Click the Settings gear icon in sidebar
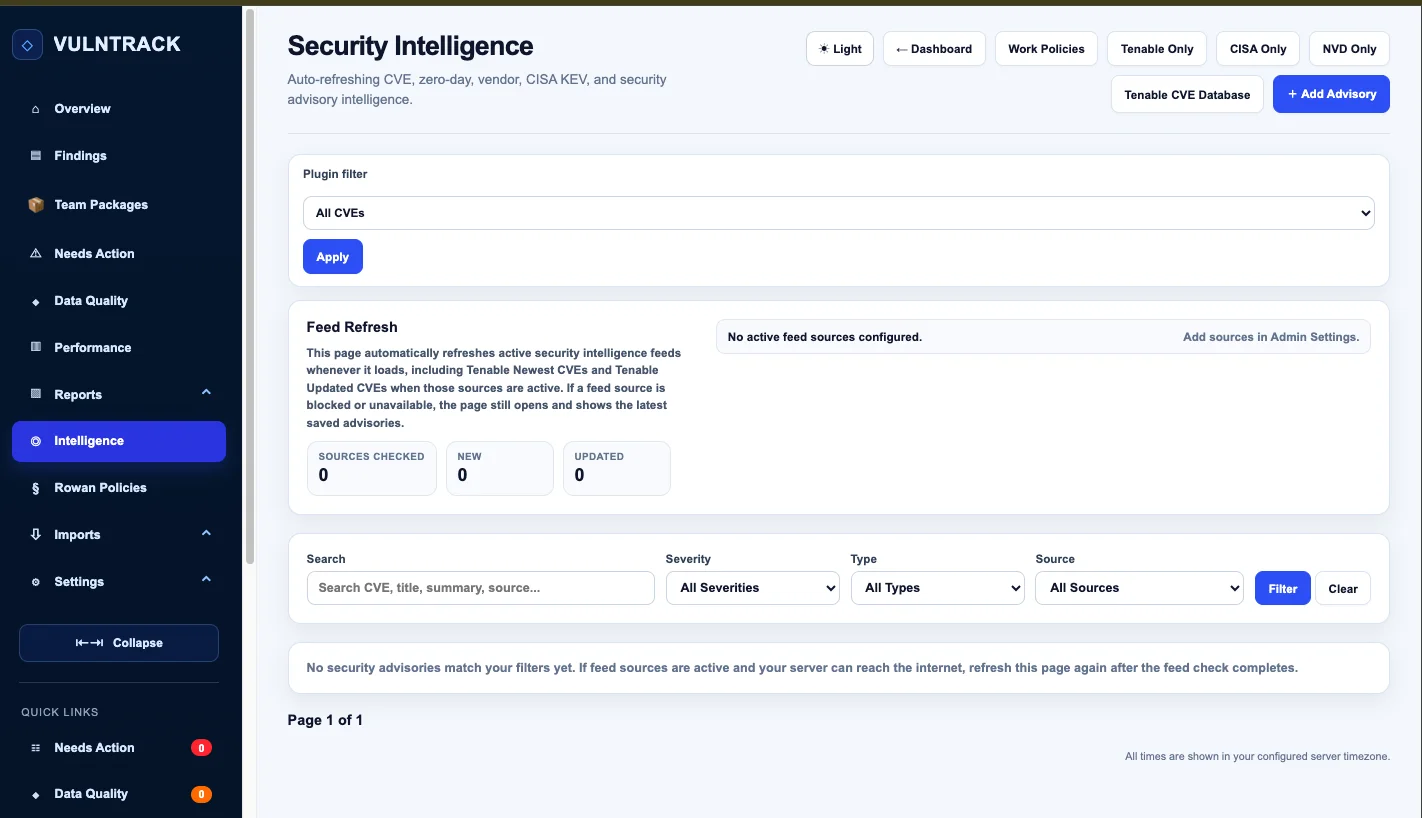 click(x=36, y=582)
